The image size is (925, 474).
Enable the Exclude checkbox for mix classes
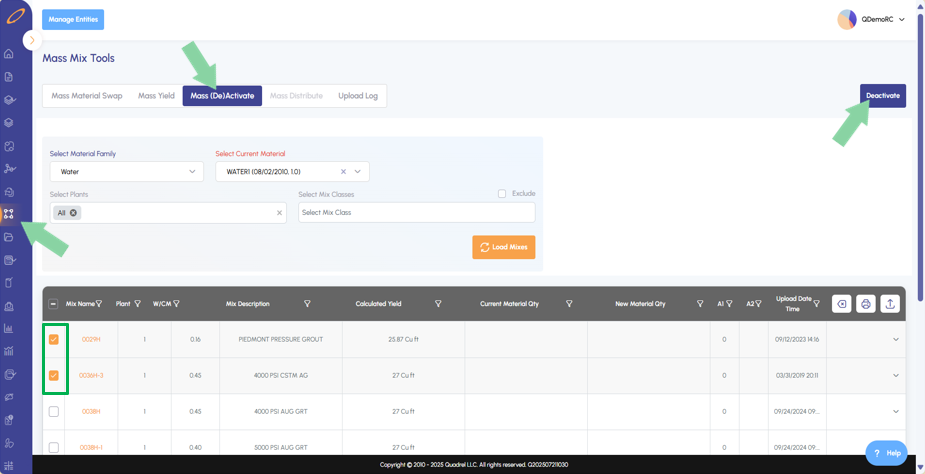click(502, 194)
